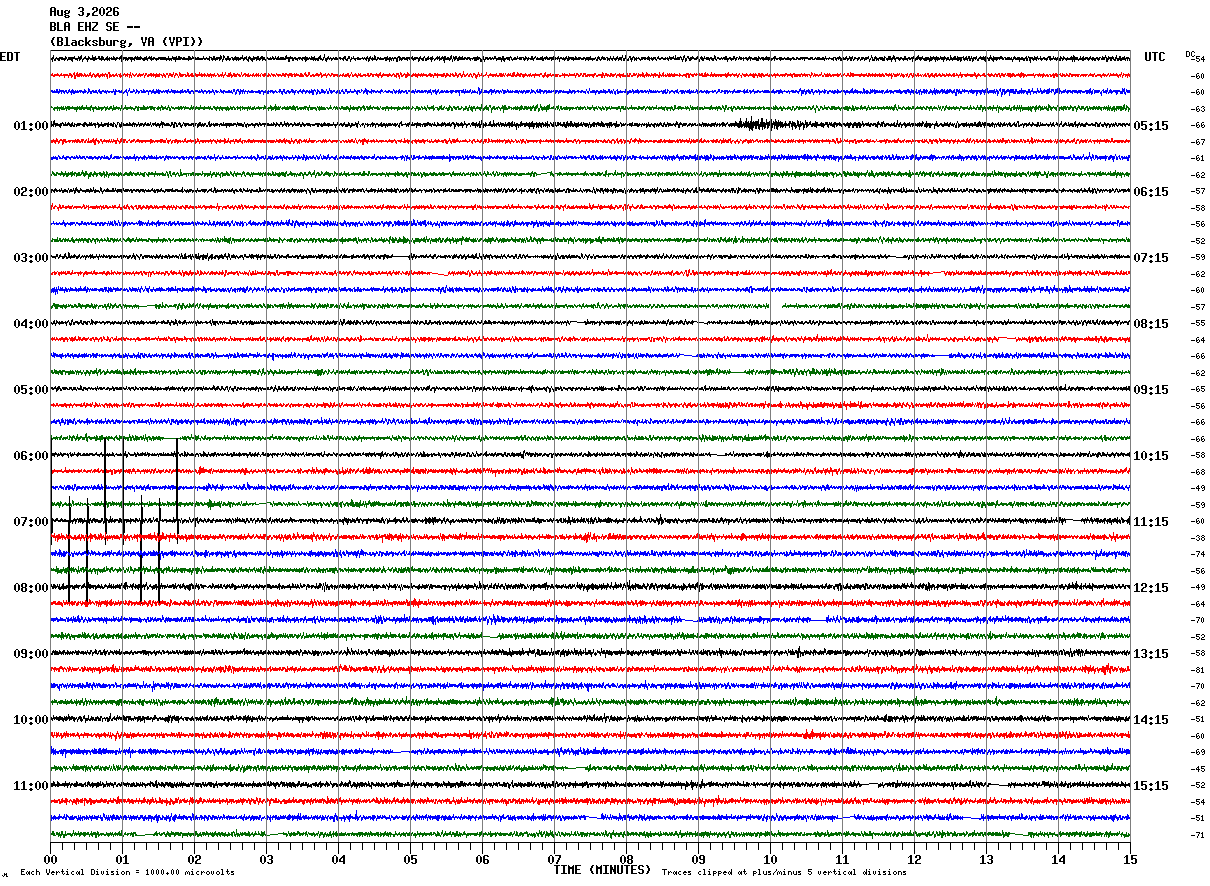The width and height of the screenshot is (1210, 886).
Task: Select the 04:00 EDT hour label
Action: click(31, 324)
